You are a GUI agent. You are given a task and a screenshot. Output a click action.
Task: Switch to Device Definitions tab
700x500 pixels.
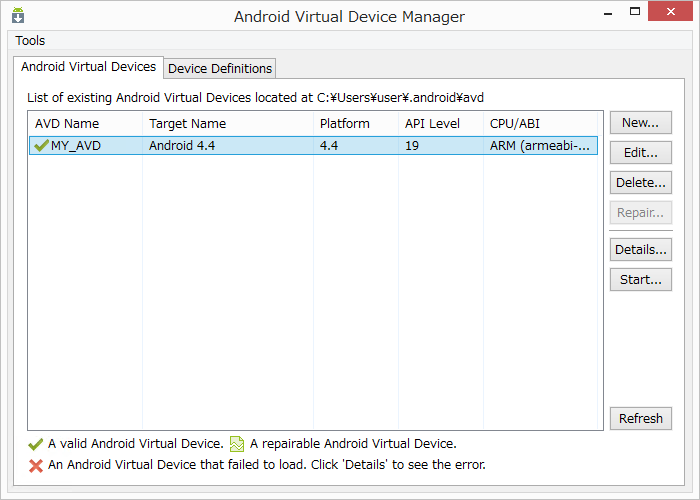click(220, 68)
